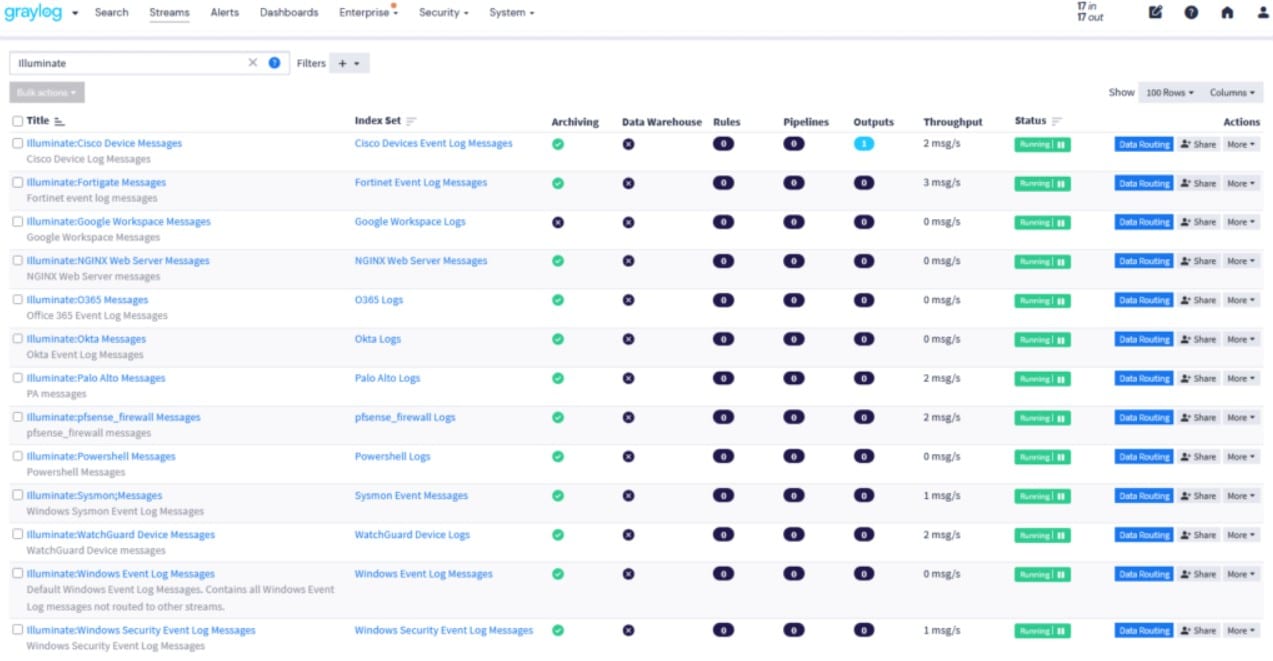Open the user profile icon
The height and width of the screenshot is (661, 1273).
(x=1261, y=13)
